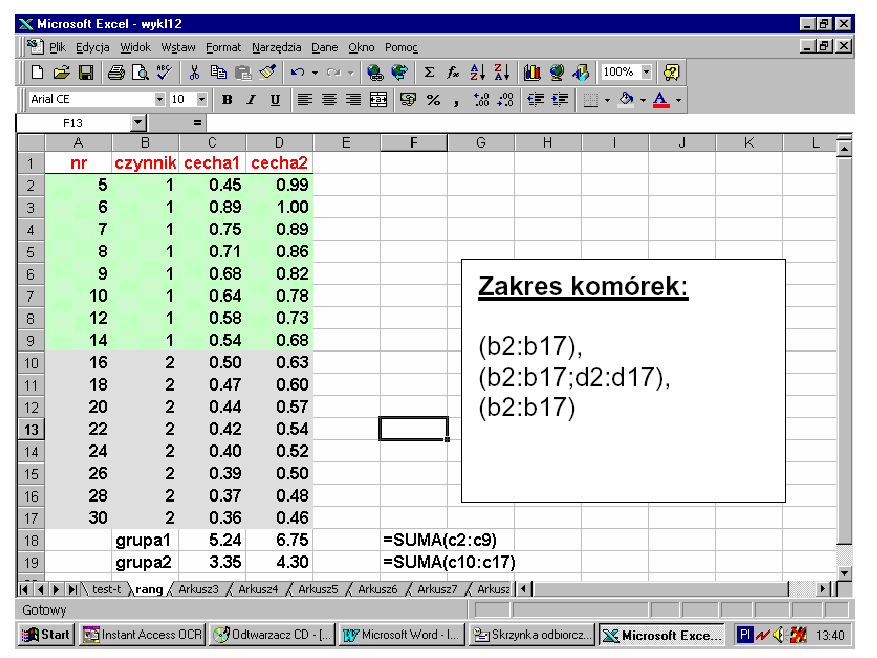The height and width of the screenshot is (658, 877).
Task: Click the Windows Start button
Action: pos(45,634)
